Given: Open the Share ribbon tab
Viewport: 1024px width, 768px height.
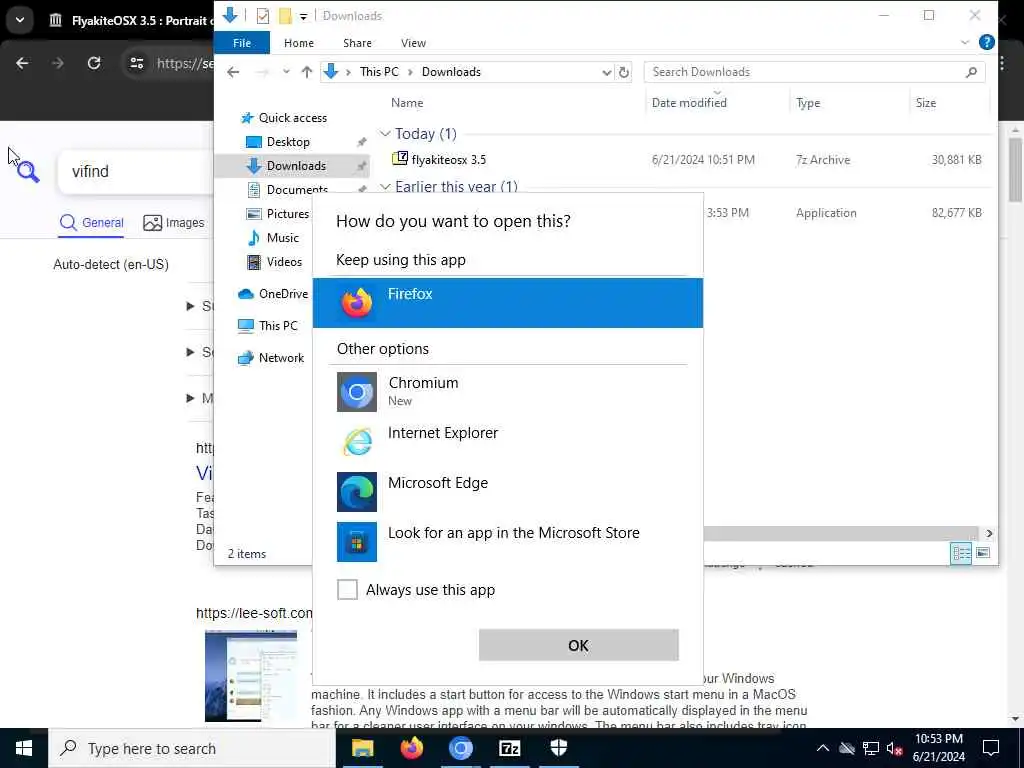Looking at the screenshot, I should (357, 43).
